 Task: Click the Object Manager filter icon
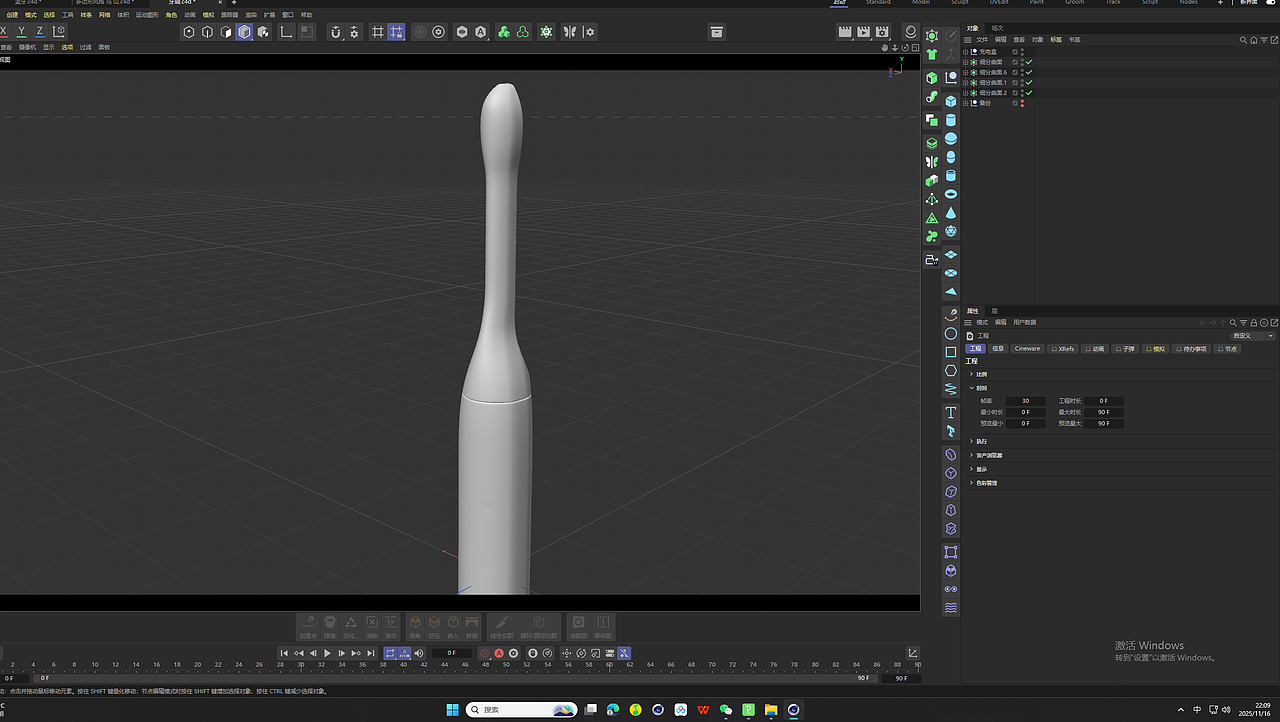click(1263, 40)
